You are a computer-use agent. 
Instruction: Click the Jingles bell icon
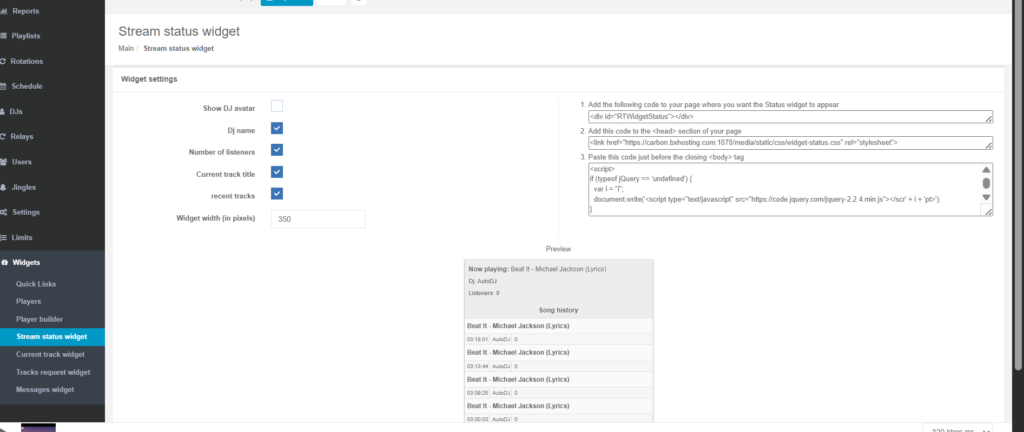pyautogui.click(x=3, y=187)
